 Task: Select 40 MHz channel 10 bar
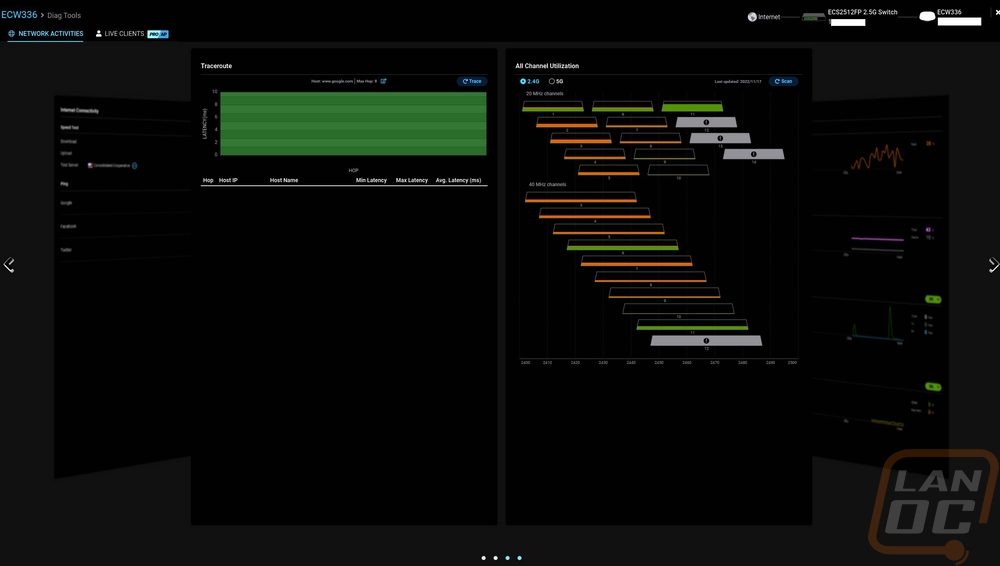(679, 308)
